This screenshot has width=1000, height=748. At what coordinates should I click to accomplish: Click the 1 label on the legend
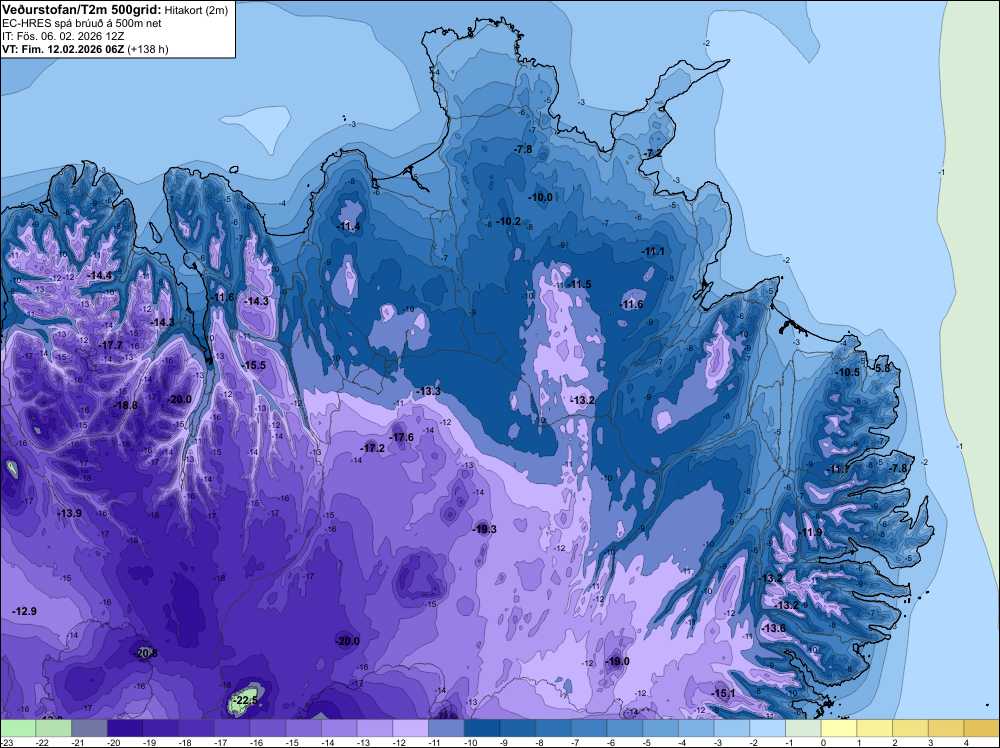click(860, 742)
